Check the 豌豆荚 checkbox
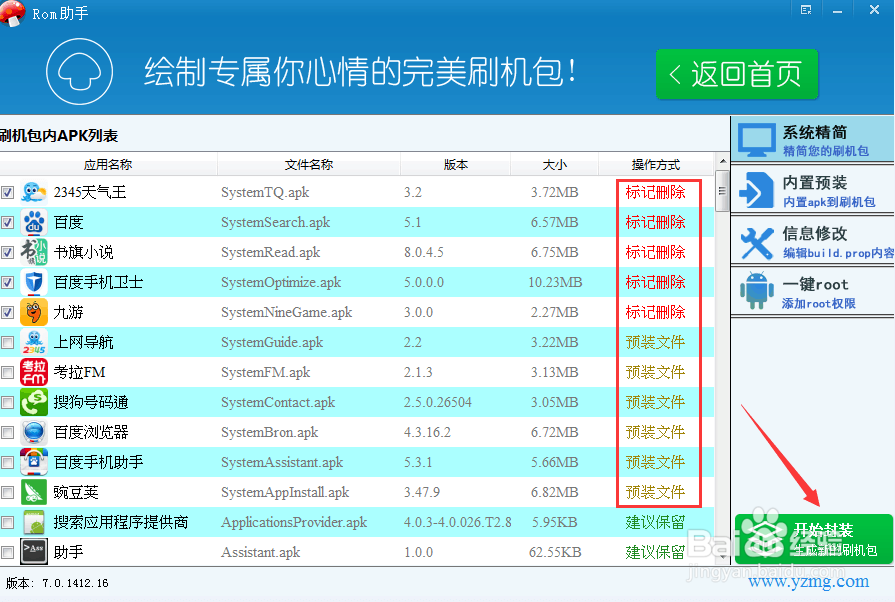 7,492
